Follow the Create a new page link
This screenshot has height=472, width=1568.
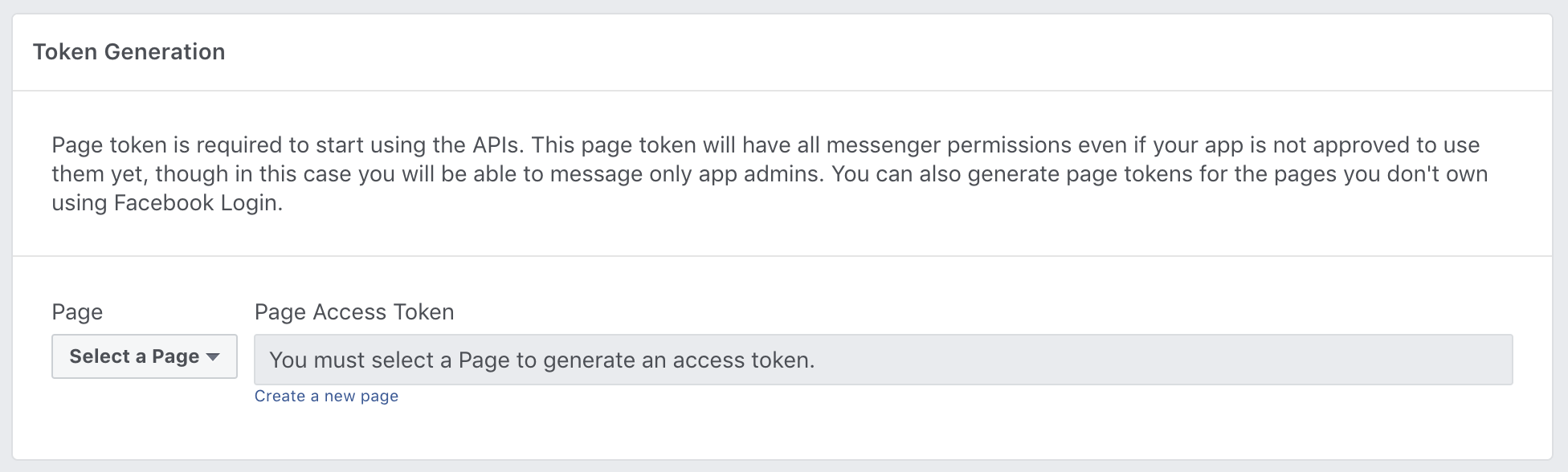[x=326, y=396]
